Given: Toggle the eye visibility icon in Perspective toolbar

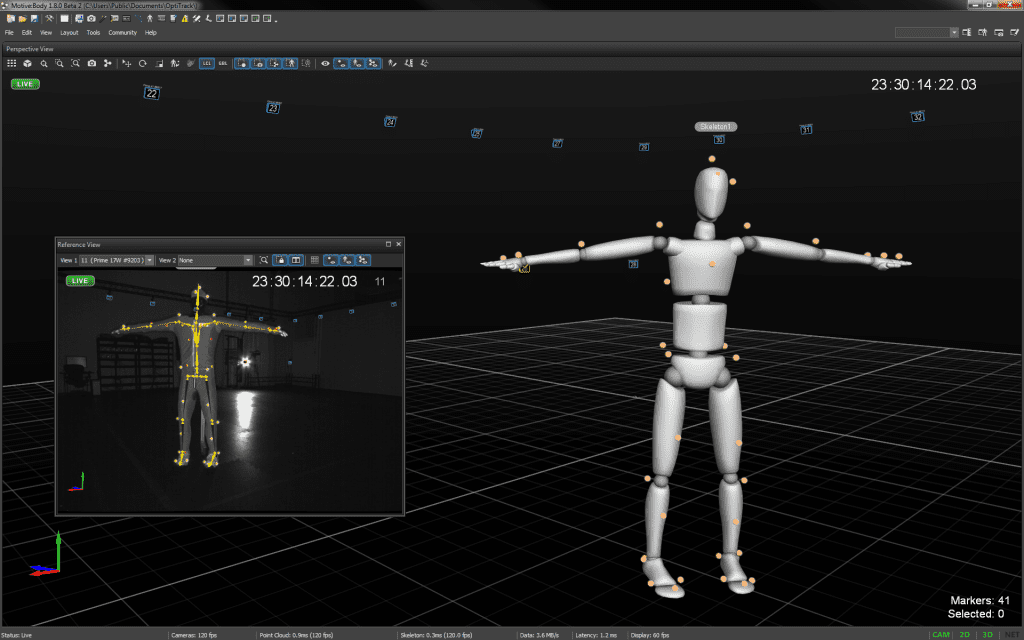Looking at the screenshot, I should coord(325,63).
